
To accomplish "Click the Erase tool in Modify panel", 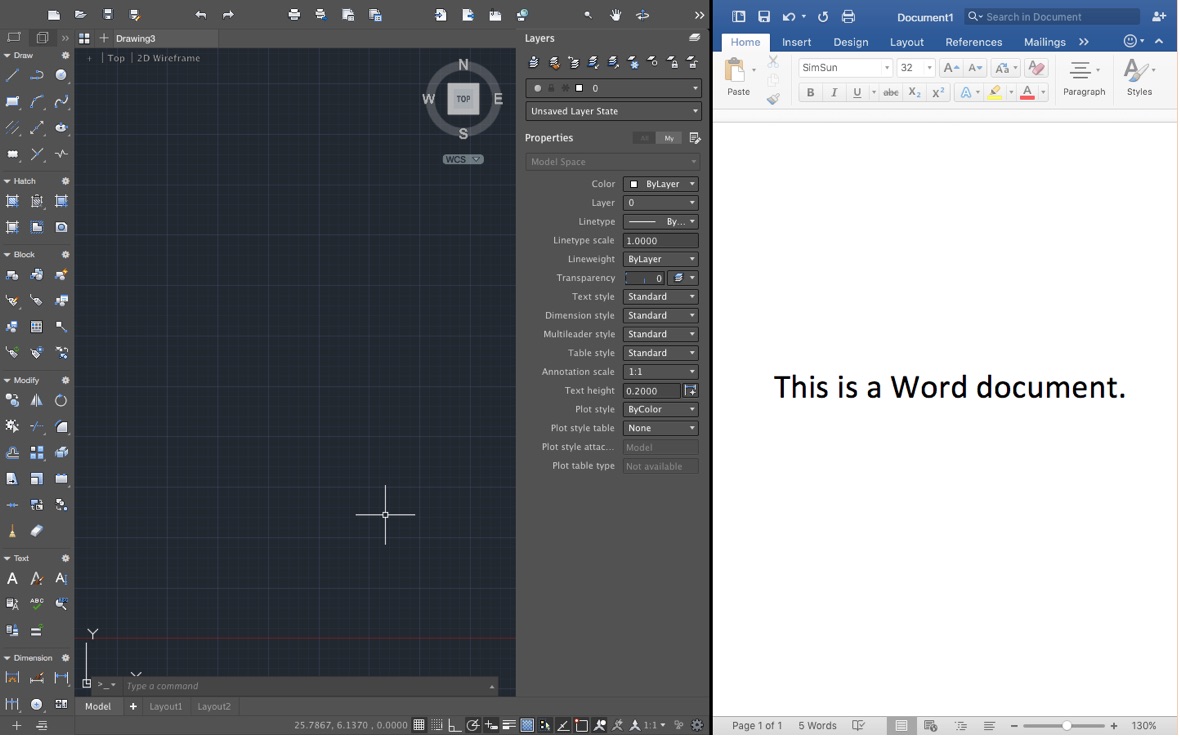I will tap(36, 531).
